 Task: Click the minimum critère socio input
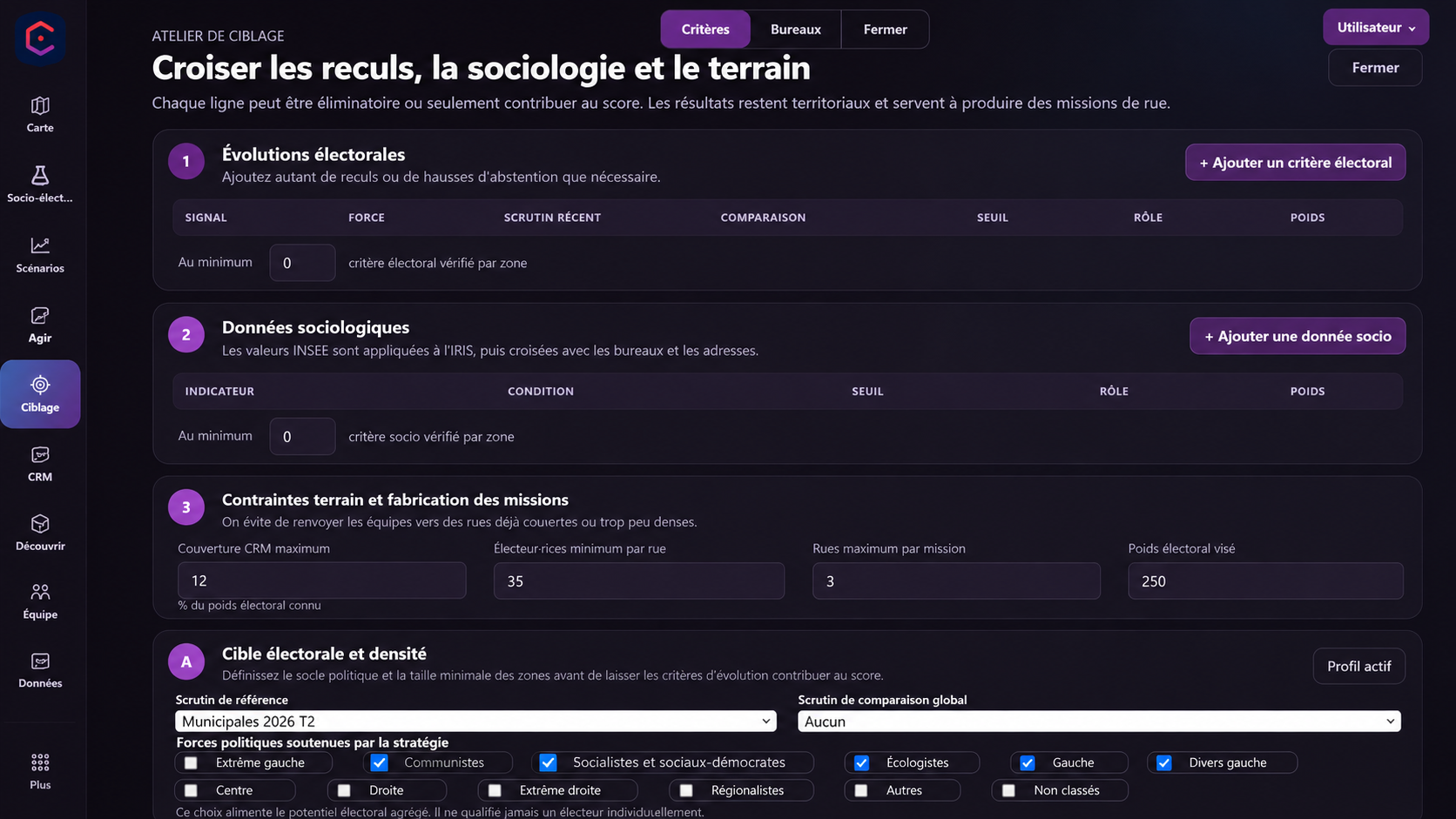coord(302,437)
